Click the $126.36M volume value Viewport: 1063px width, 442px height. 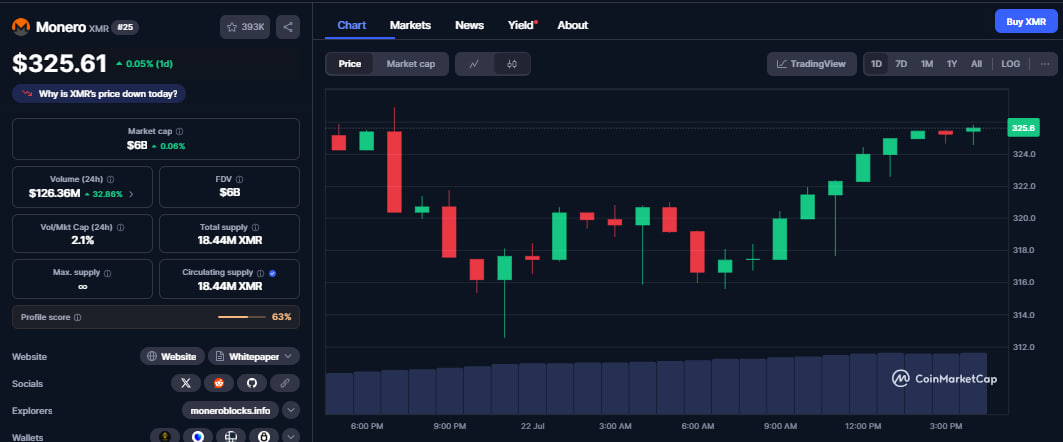point(54,194)
